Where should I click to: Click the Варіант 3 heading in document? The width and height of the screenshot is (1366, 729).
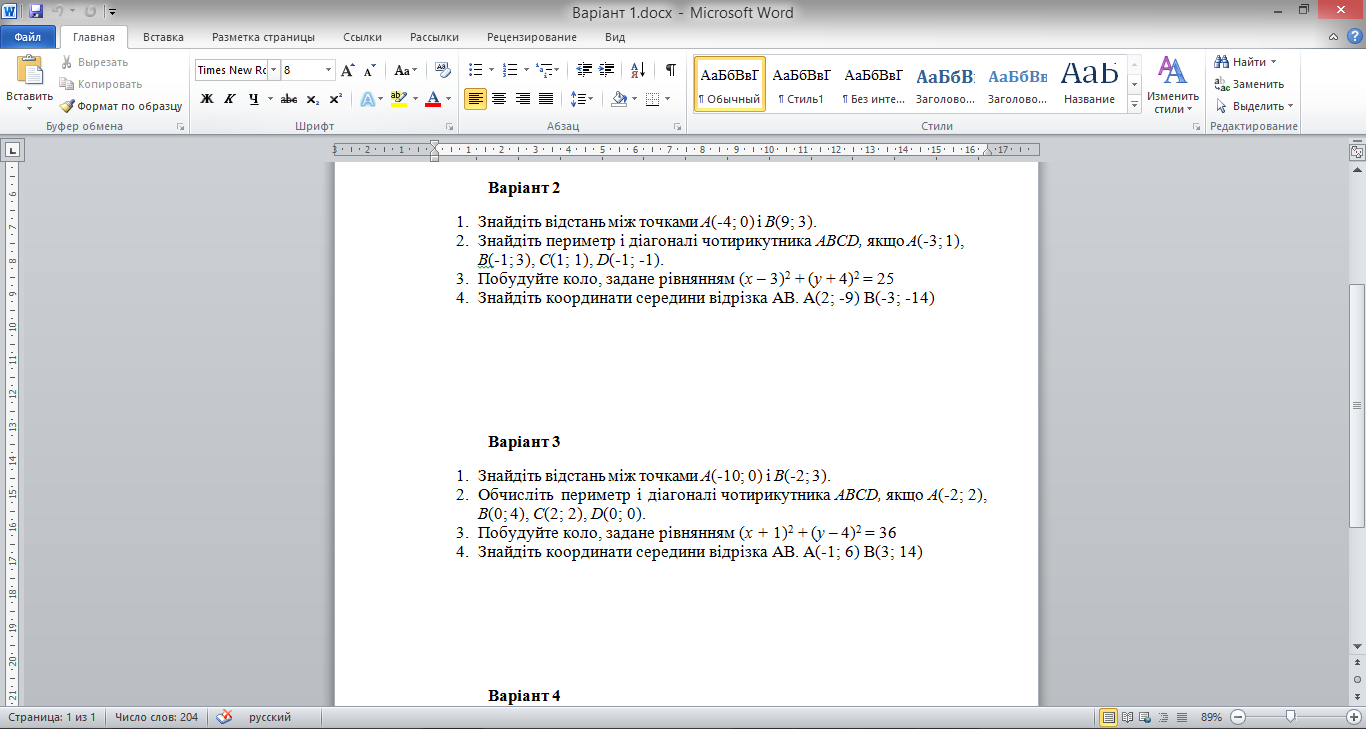(524, 441)
